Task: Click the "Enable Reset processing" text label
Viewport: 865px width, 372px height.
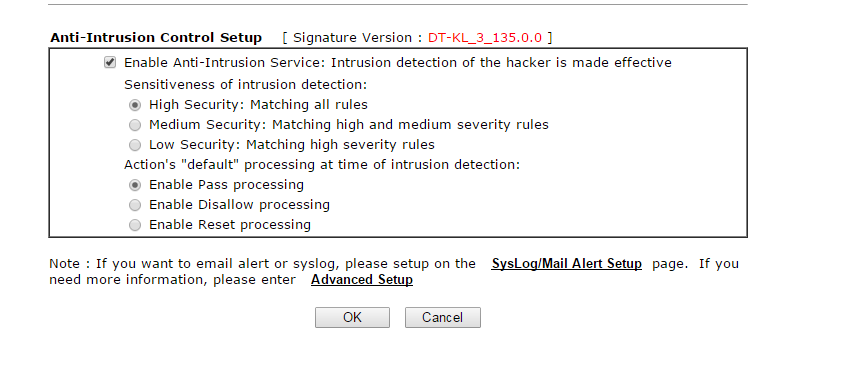Action: click(x=230, y=225)
